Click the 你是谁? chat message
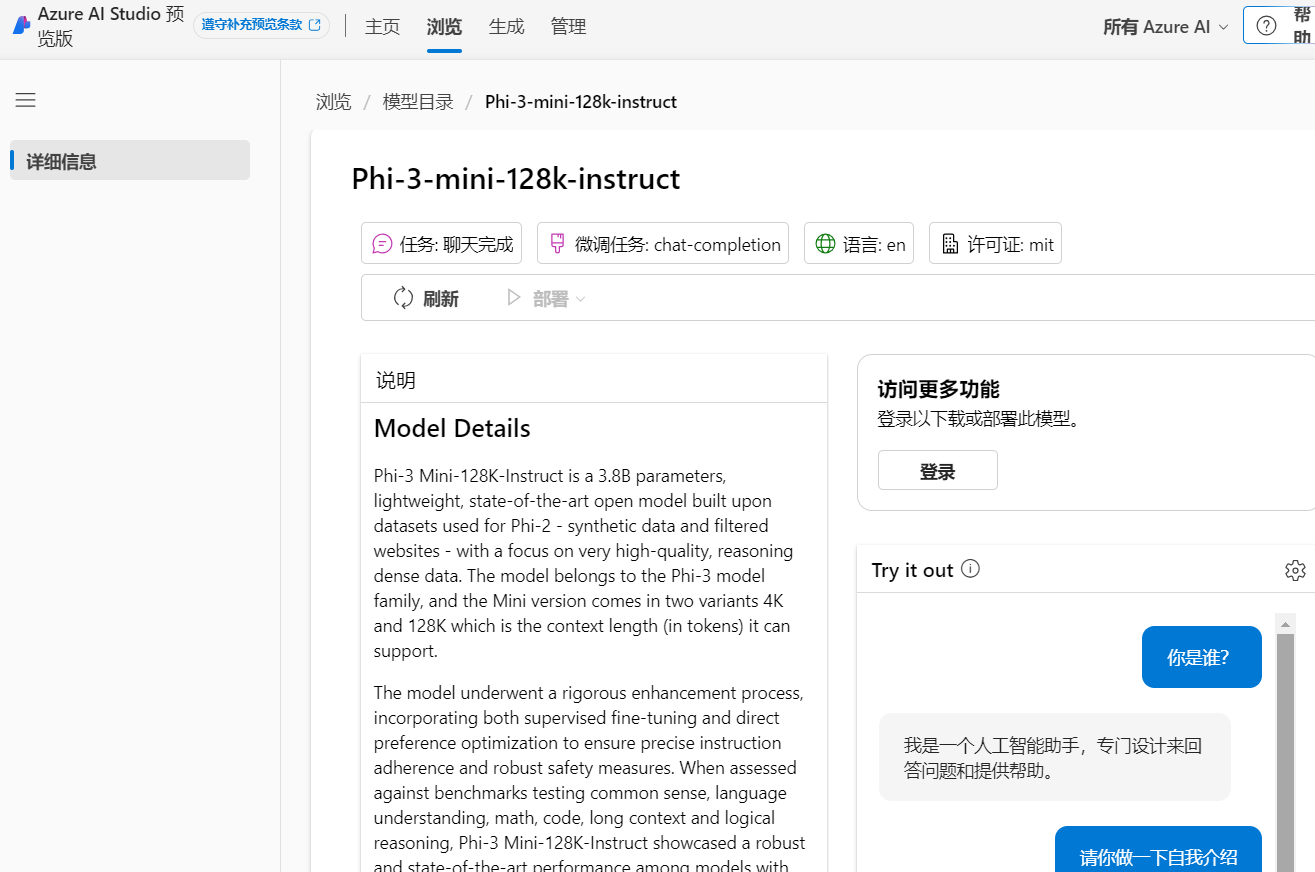This screenshot has height=872, width=1315. click(x=1202, y=657)
